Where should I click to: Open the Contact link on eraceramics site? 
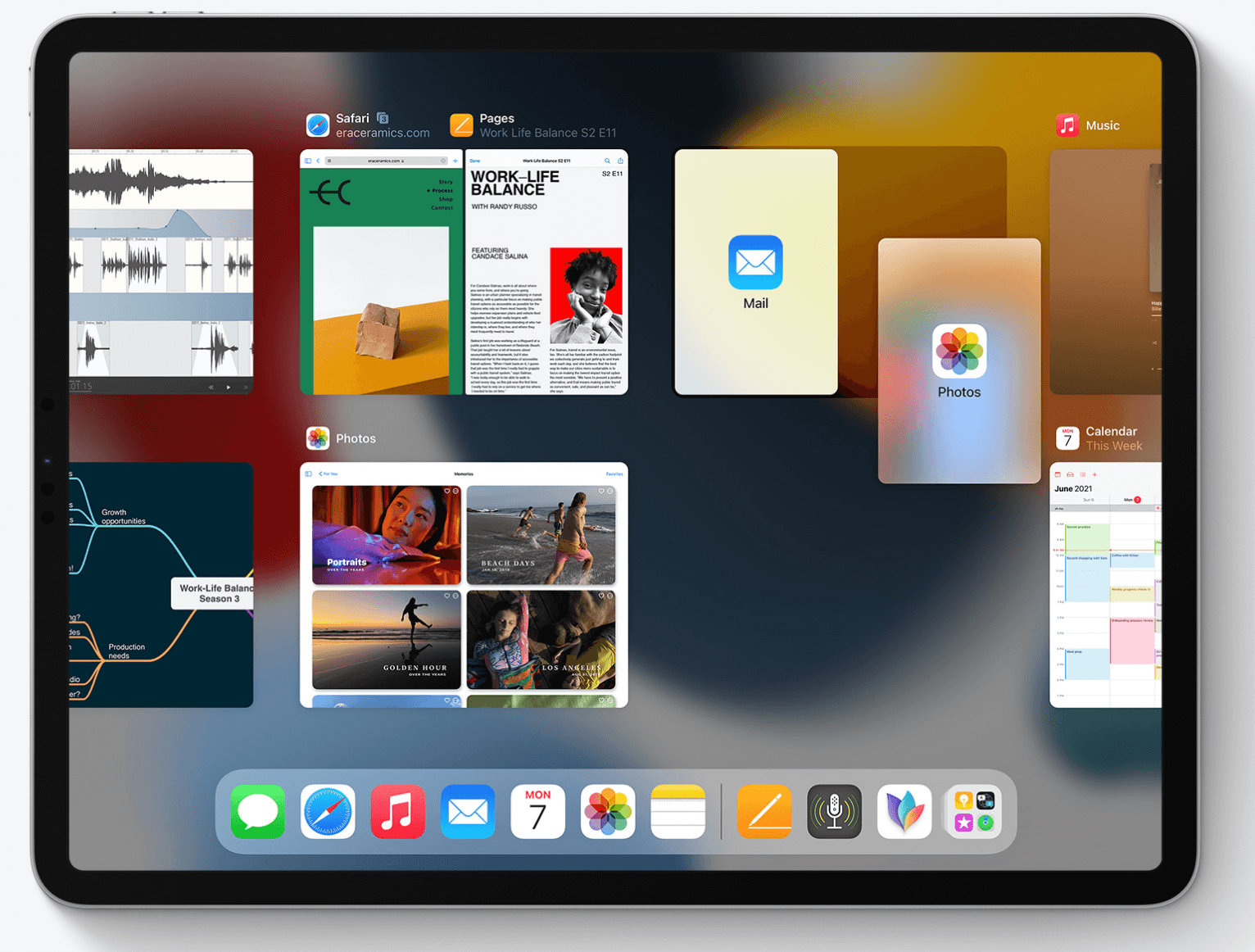pyautogui.click(x=442, y=208)
